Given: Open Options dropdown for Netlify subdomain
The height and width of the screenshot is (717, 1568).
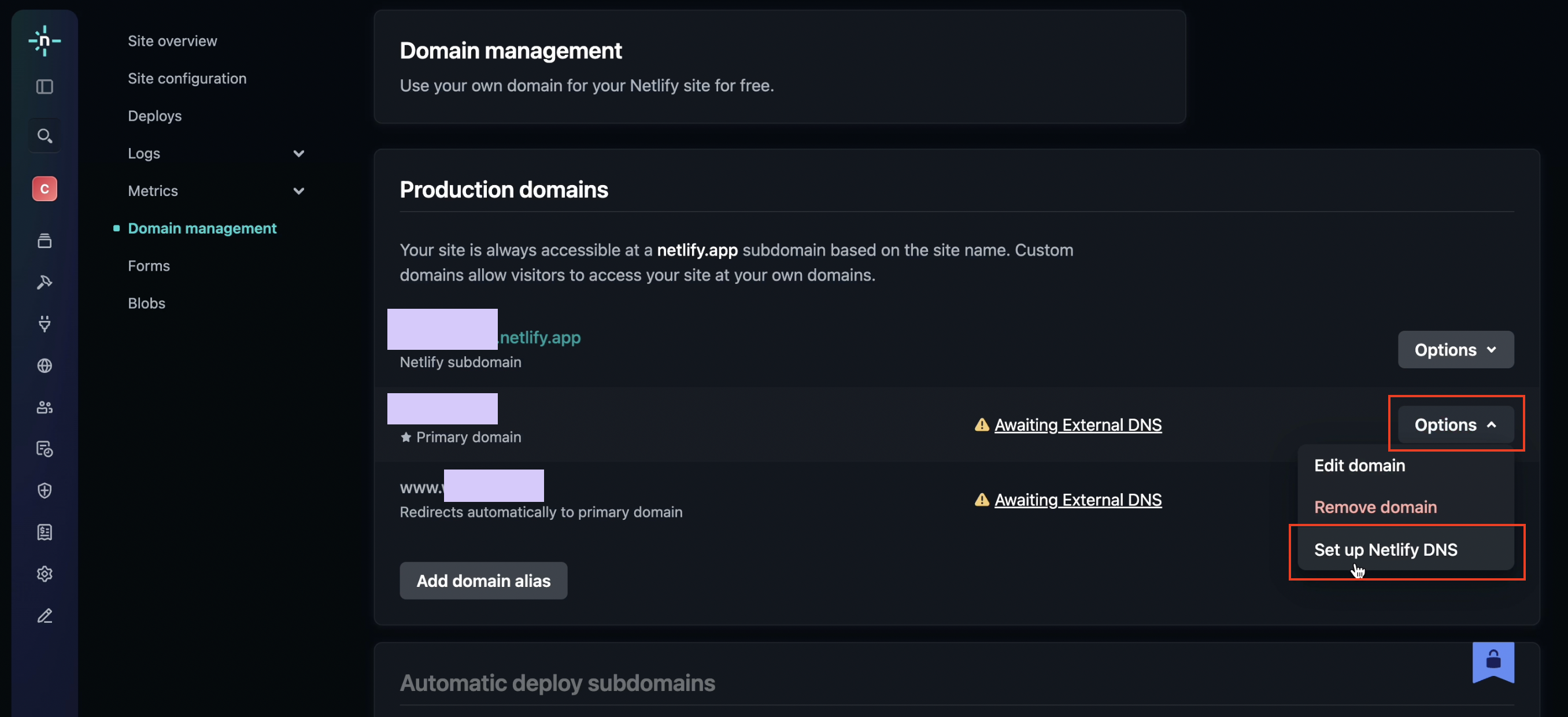Looking at the screenshot, I should pos(1455,349).
